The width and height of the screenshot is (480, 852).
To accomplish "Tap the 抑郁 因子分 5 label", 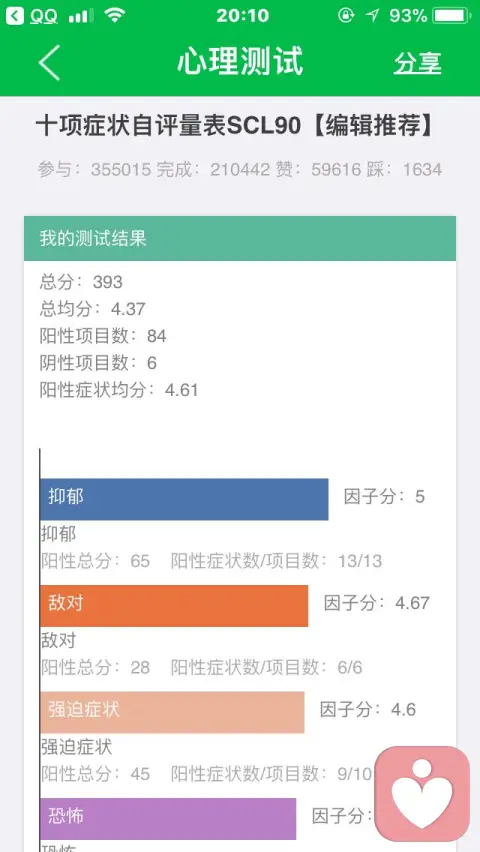I will tap(384, 497).
